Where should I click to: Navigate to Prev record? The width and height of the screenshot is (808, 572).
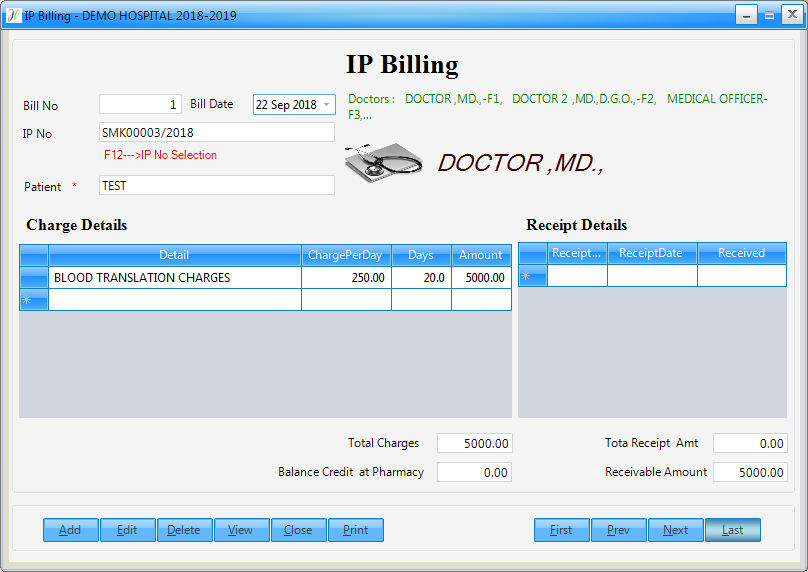pos(619,530)
